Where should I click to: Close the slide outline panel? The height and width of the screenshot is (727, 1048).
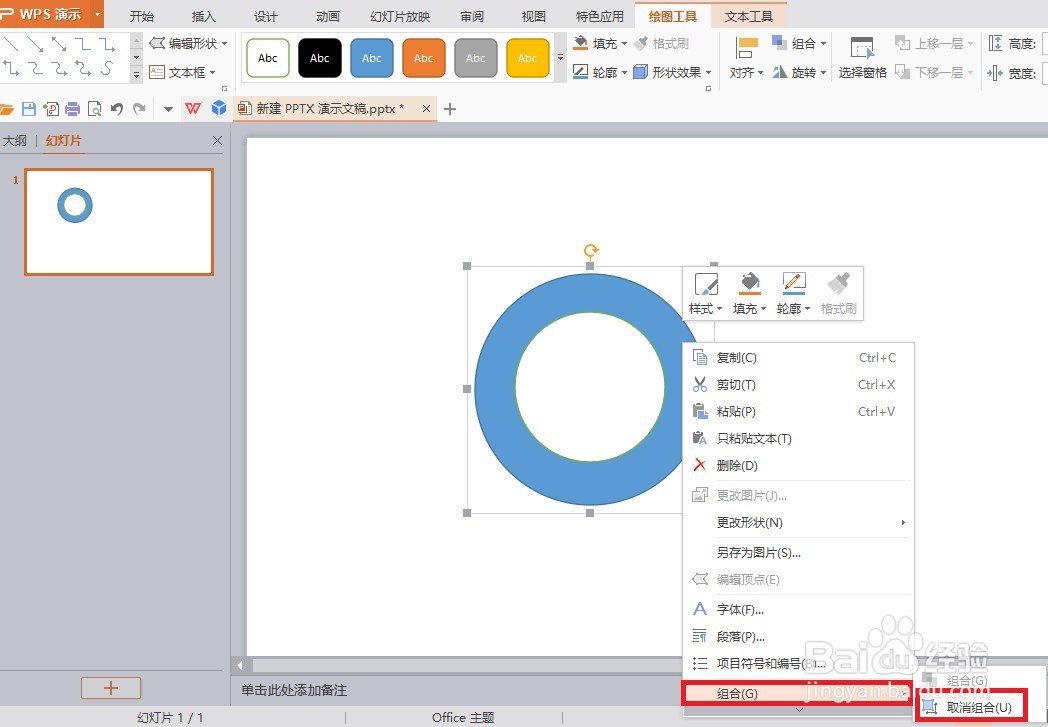217,140
